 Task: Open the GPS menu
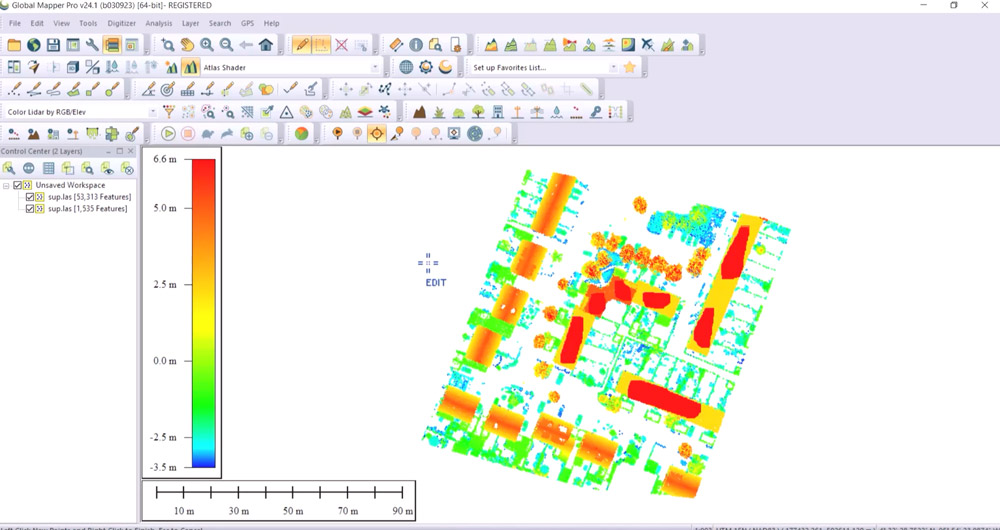click(247, 23)
